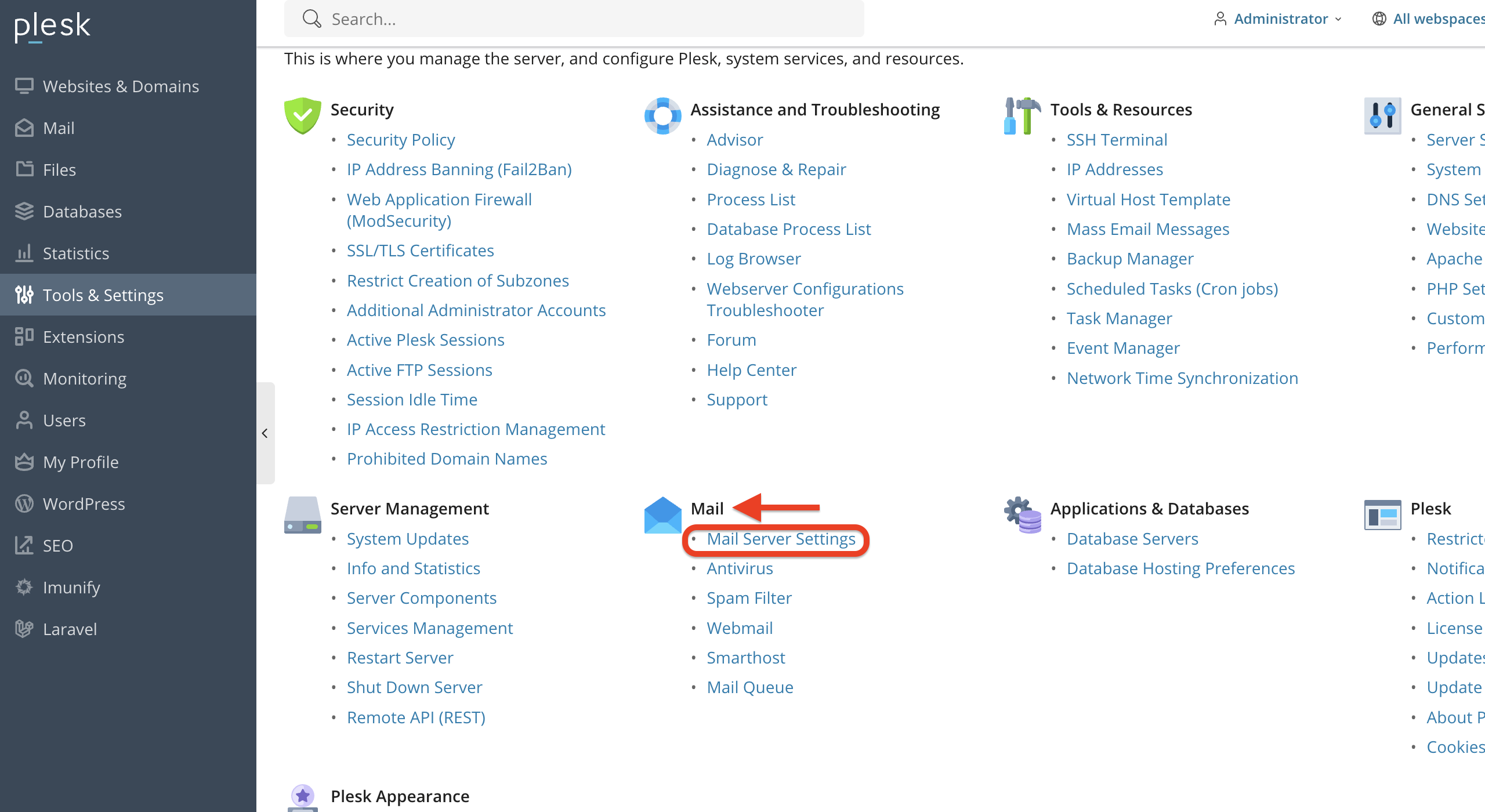The image size is (1485, 812).
Task: Click the blue Mail envelope group icon
Action: coord(662,515)
